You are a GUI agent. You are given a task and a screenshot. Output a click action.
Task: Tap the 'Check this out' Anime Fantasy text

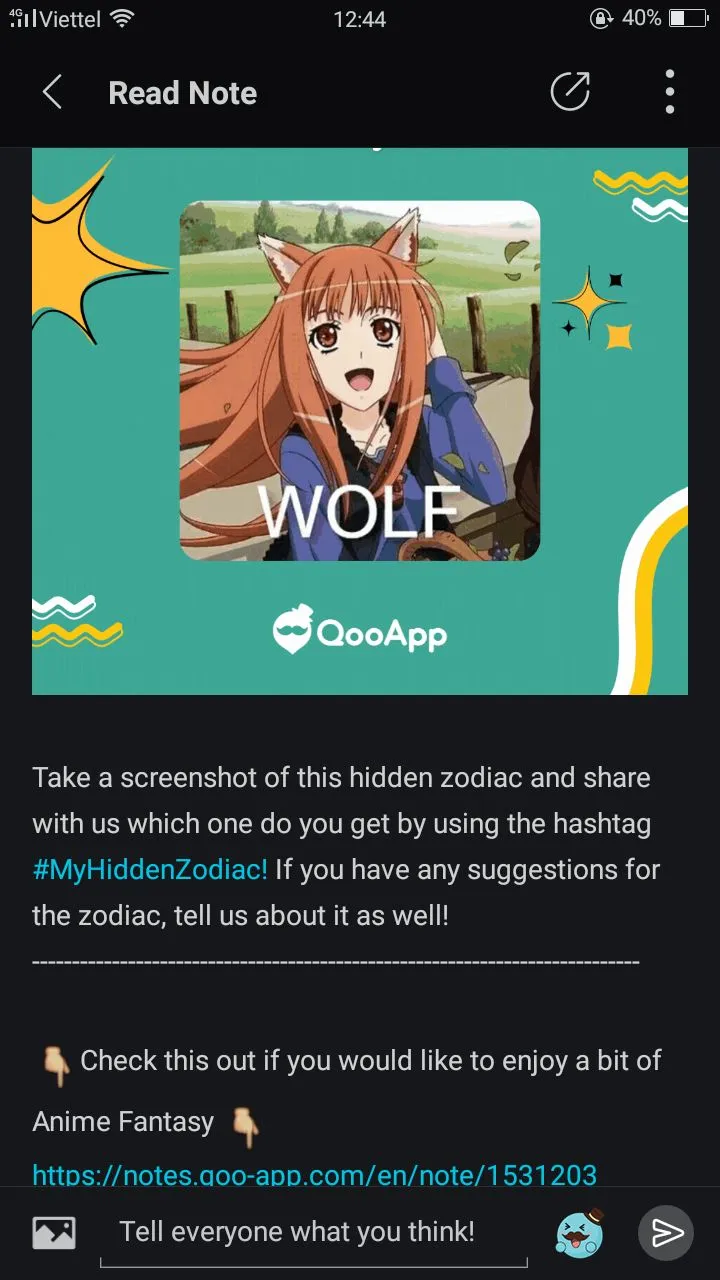pos(345,1090)
